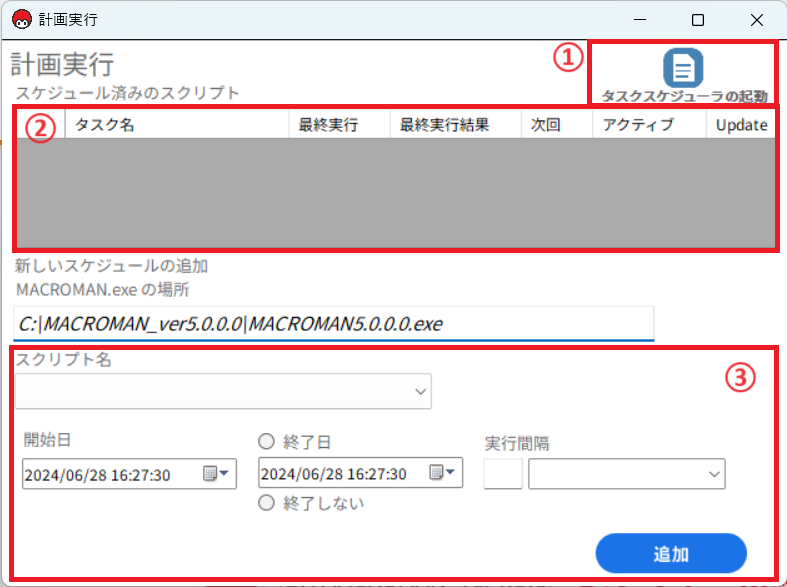Click the 次回 column header
787x587 pixels.
pos(557,124)
